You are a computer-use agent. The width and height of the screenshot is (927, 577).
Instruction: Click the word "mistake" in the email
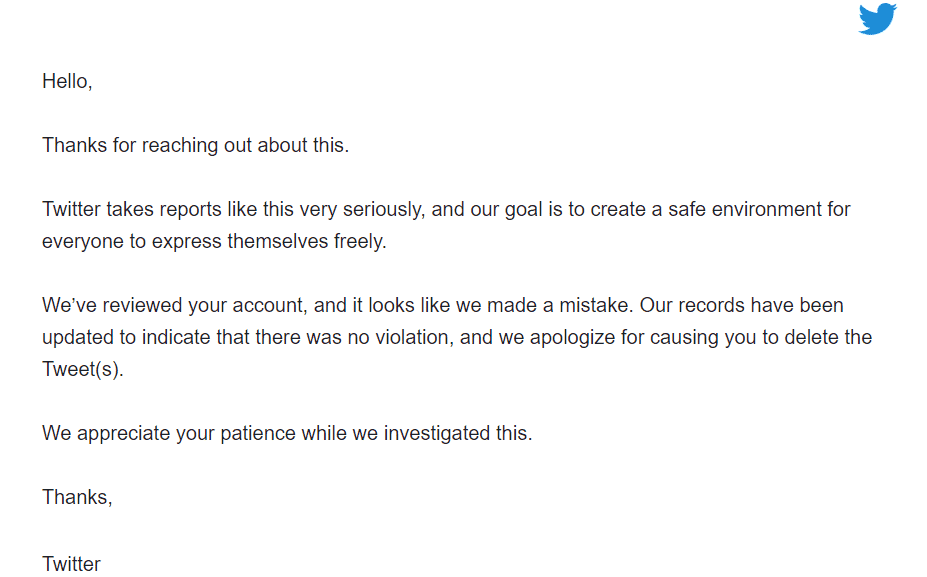click(x=595, y=305)
